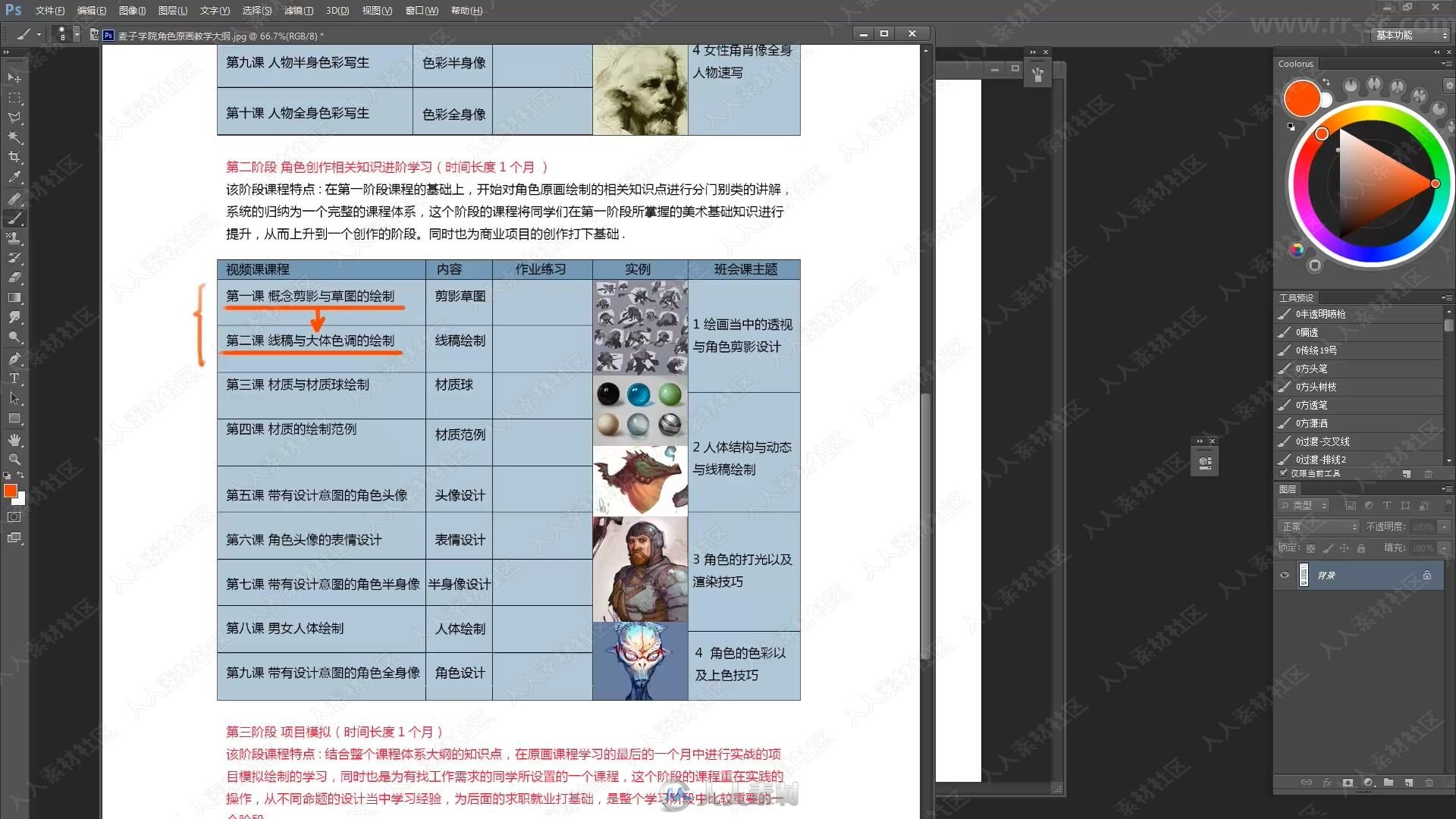Open 填充 fill dropdown arrow

click(1444, 548)
